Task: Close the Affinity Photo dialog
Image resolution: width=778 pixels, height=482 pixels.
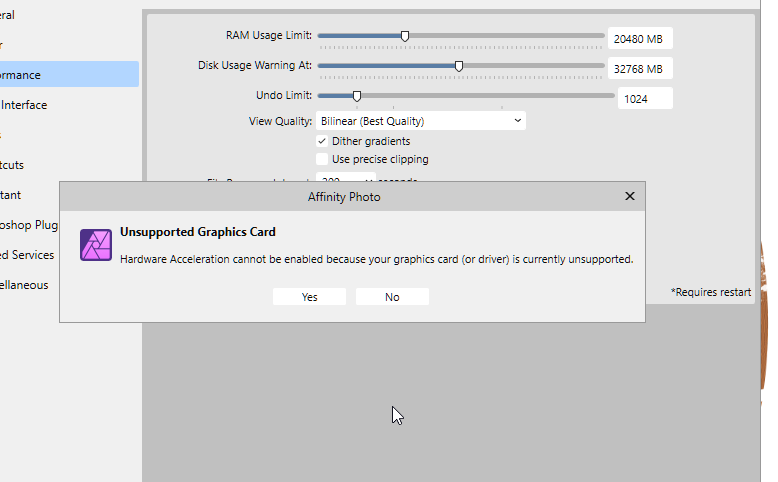Action: pyautogui.click(x=630, y=196)
